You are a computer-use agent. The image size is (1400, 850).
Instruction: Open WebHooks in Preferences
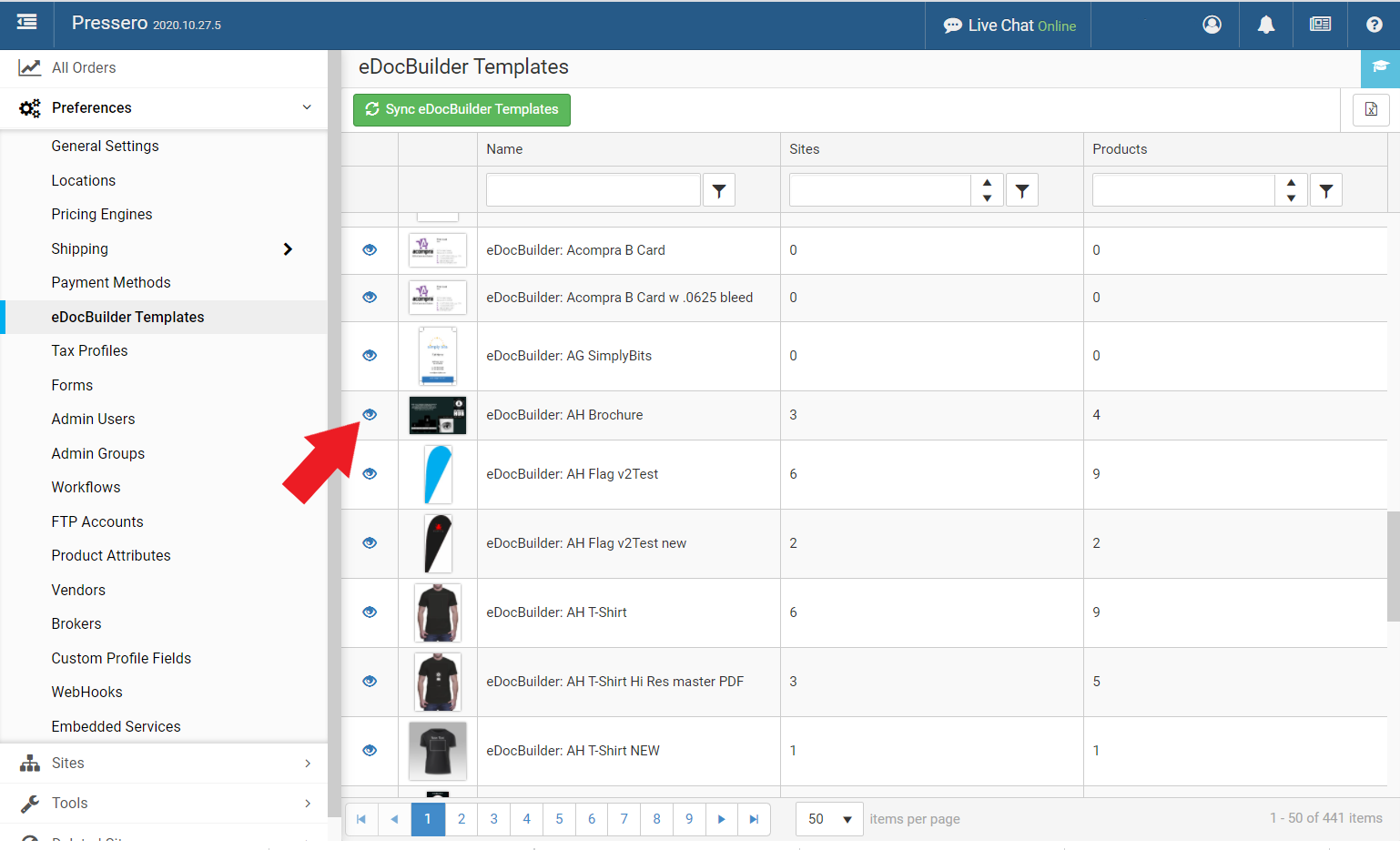[x=86, y=692]
